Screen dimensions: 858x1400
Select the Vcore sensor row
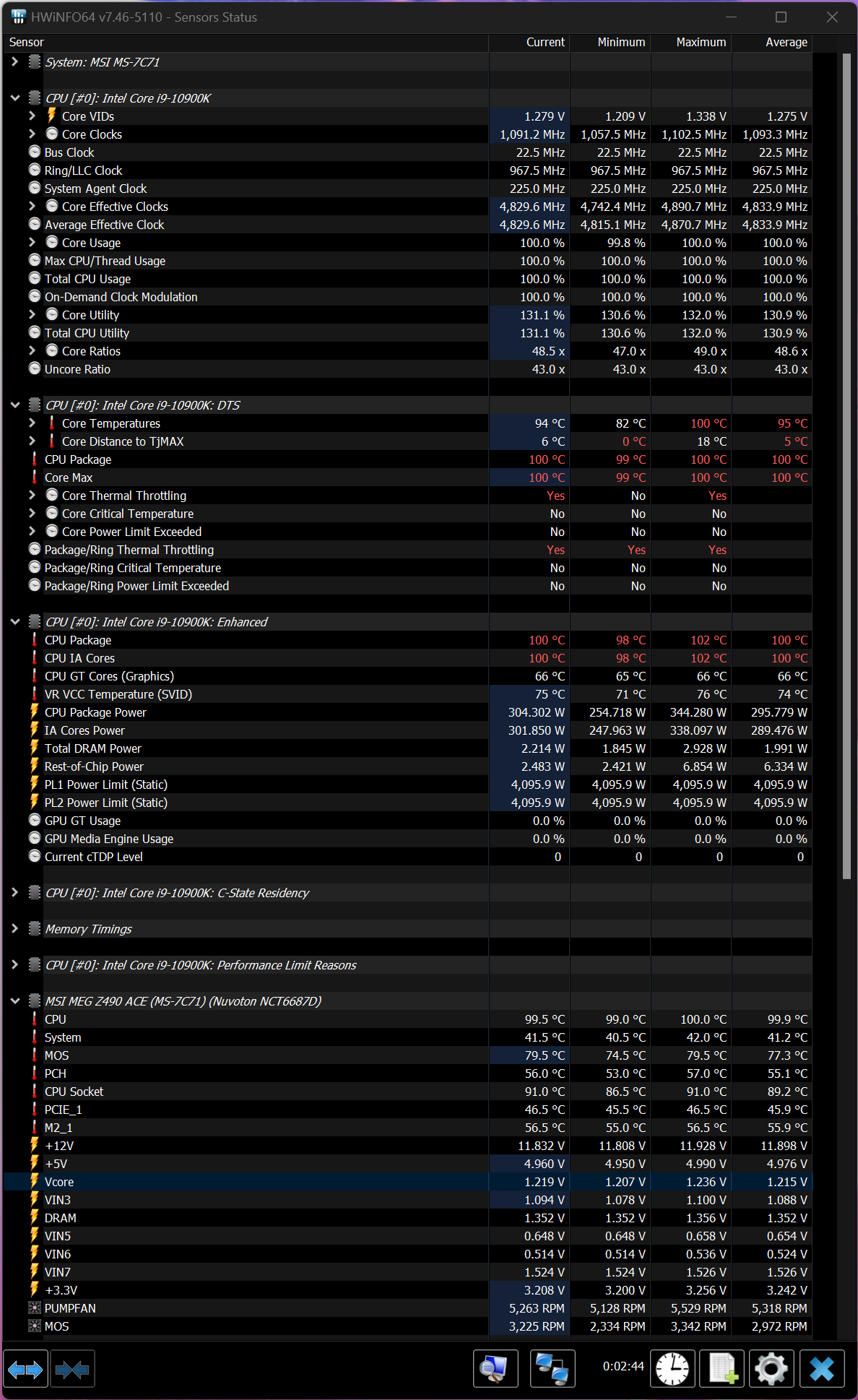tap(407, 1182)
